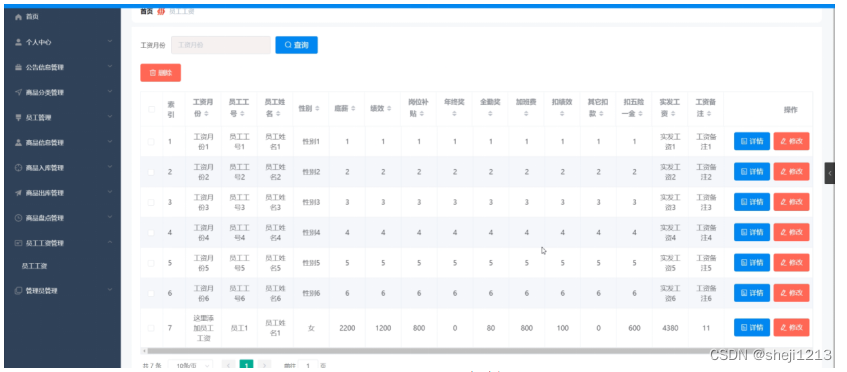Check the checkbox for row 1
847x372 pixels.
151,142
